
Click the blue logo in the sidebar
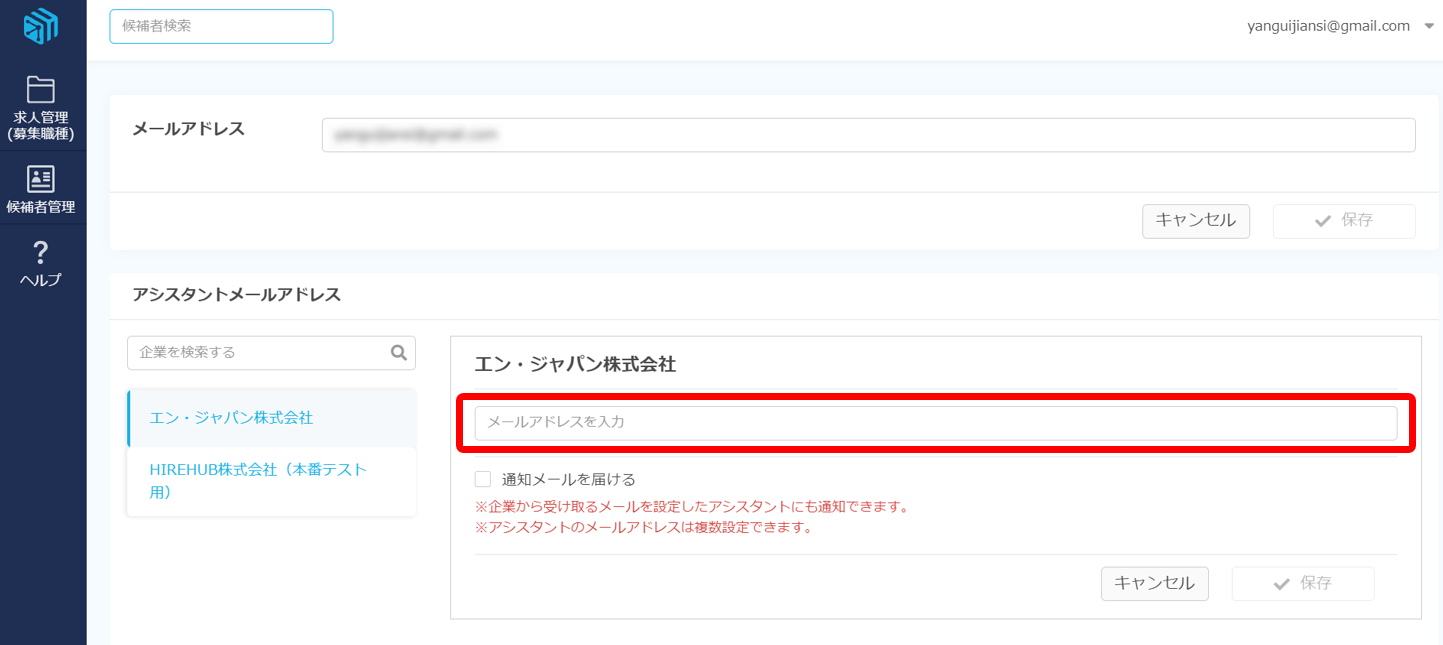[x=41, y=27]
